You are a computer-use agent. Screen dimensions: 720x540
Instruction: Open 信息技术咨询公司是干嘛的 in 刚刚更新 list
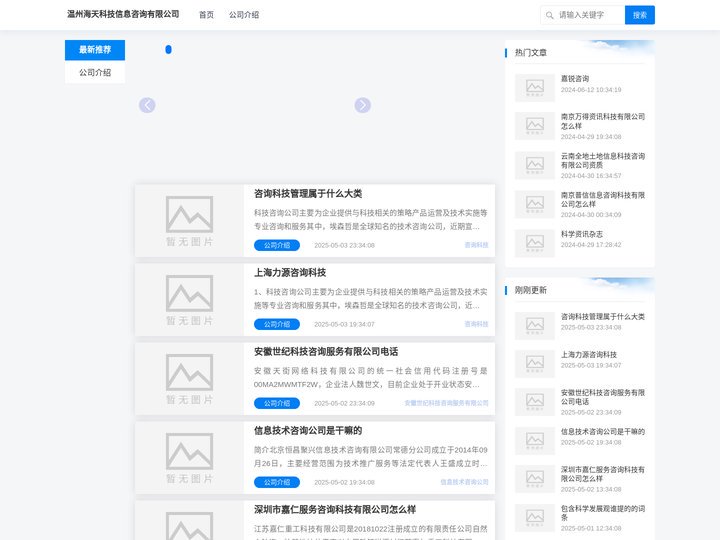tap(602, 432)
